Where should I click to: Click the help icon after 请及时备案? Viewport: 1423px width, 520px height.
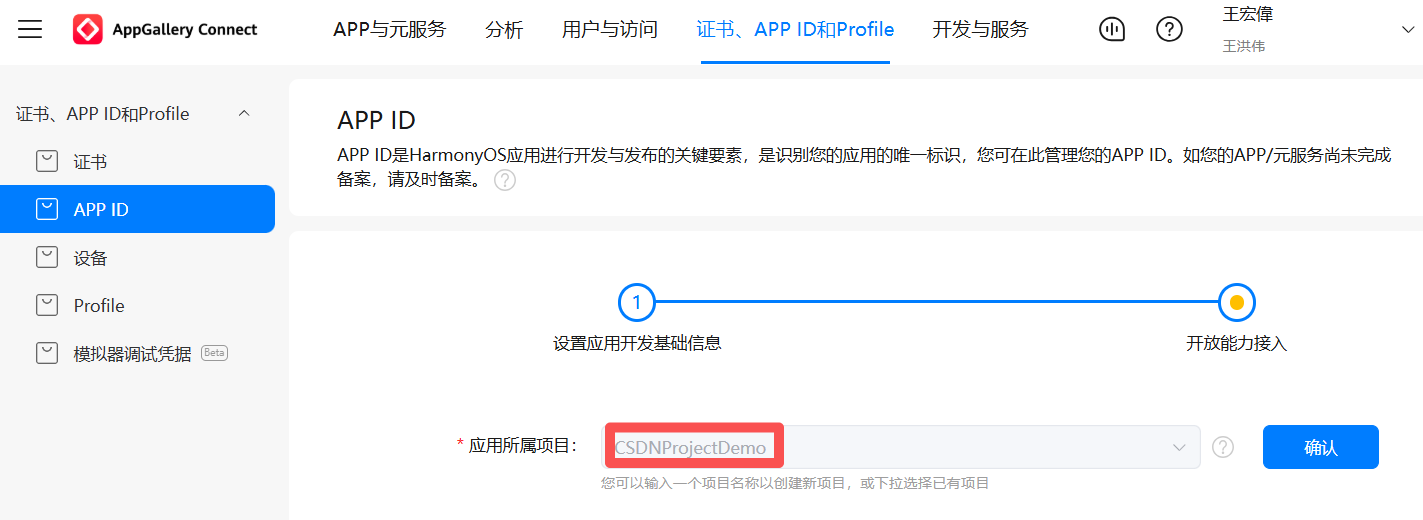tap(505, 181)
